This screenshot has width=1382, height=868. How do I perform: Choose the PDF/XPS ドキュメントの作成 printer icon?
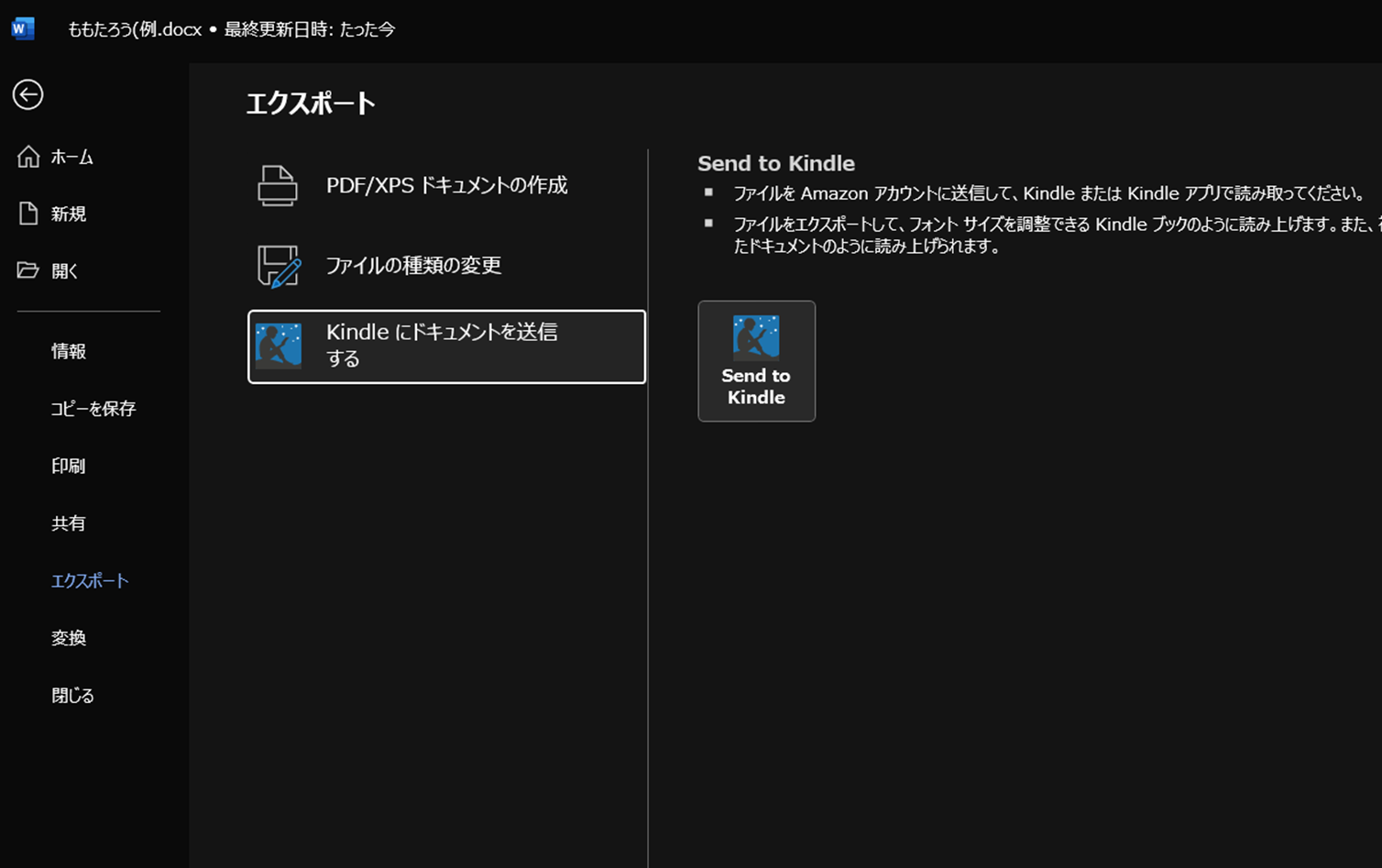[278, 185]
